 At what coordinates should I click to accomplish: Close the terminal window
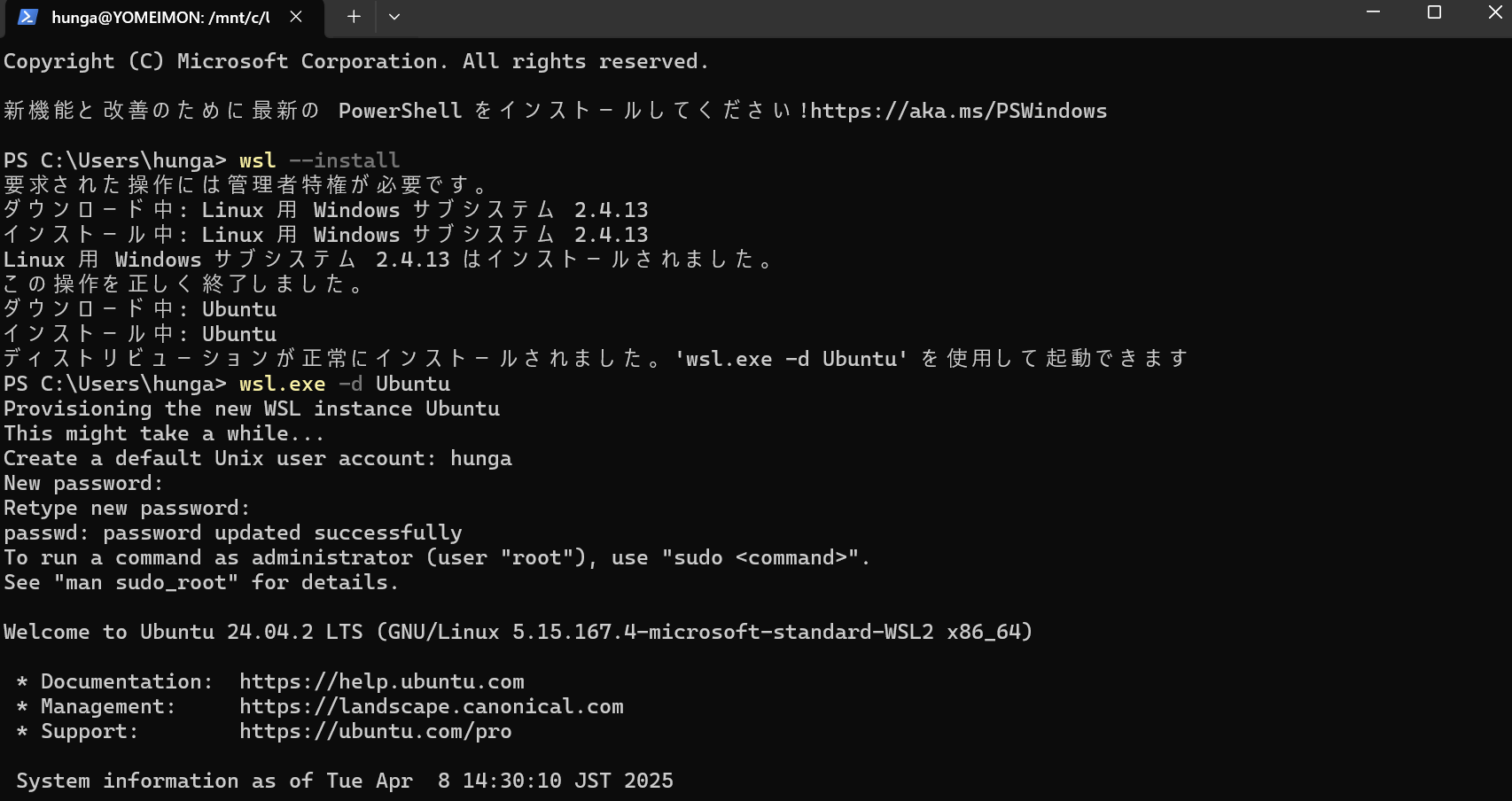pos(1494,12)
